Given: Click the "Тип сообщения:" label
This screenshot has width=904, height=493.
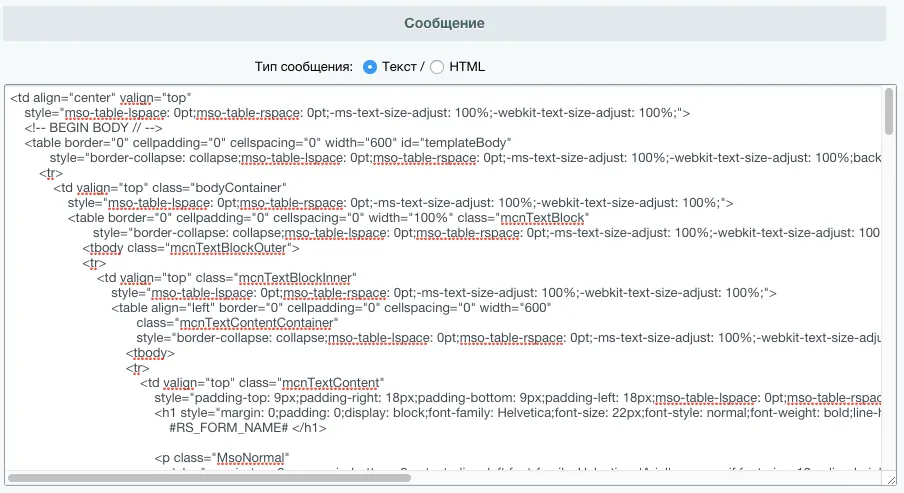Looking at the screenshot, I should coord(303,67).
